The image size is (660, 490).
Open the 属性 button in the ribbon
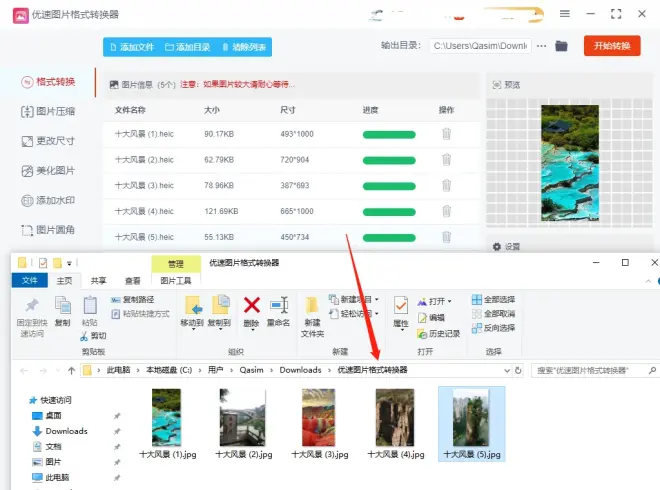tap(401, 312)
